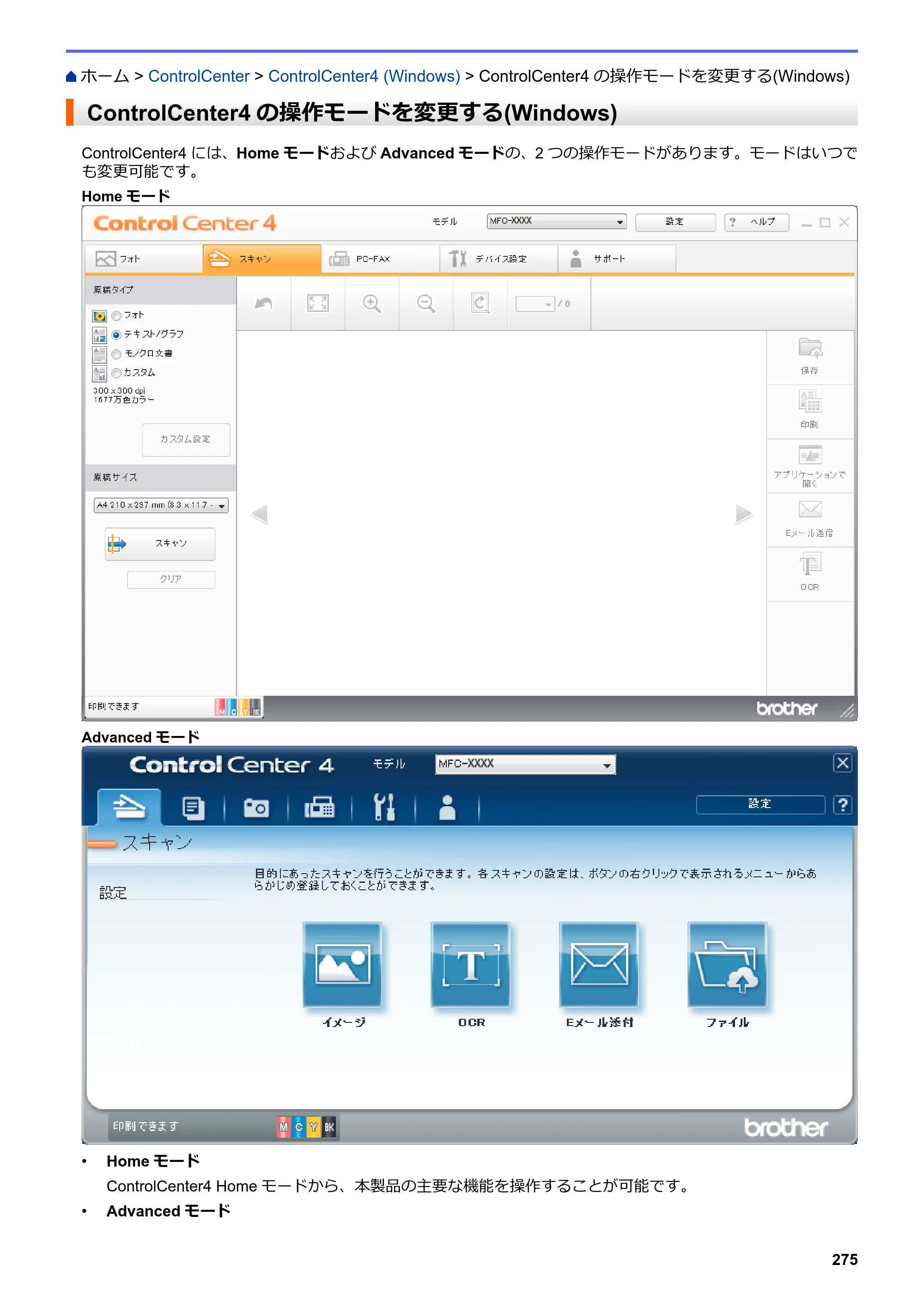Open the デバイス設定 tab

tap(498, 259)
